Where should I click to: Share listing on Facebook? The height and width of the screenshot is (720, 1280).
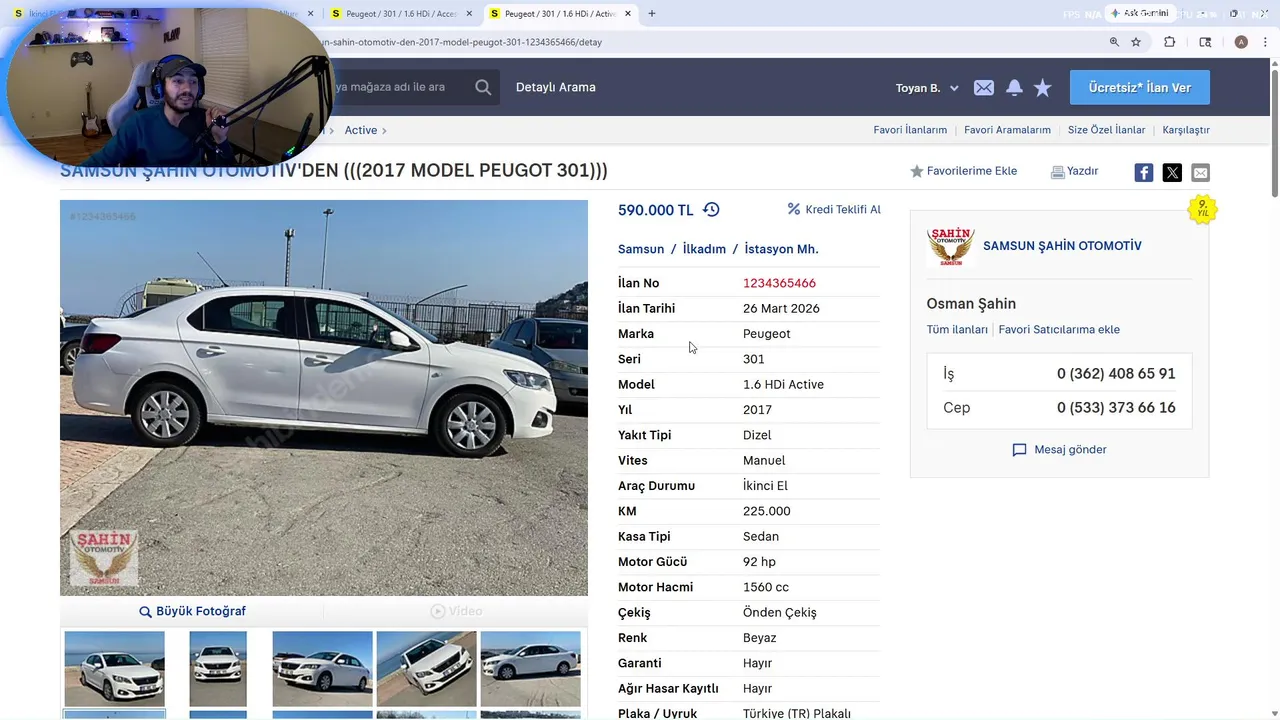(x=1144, y=172)
